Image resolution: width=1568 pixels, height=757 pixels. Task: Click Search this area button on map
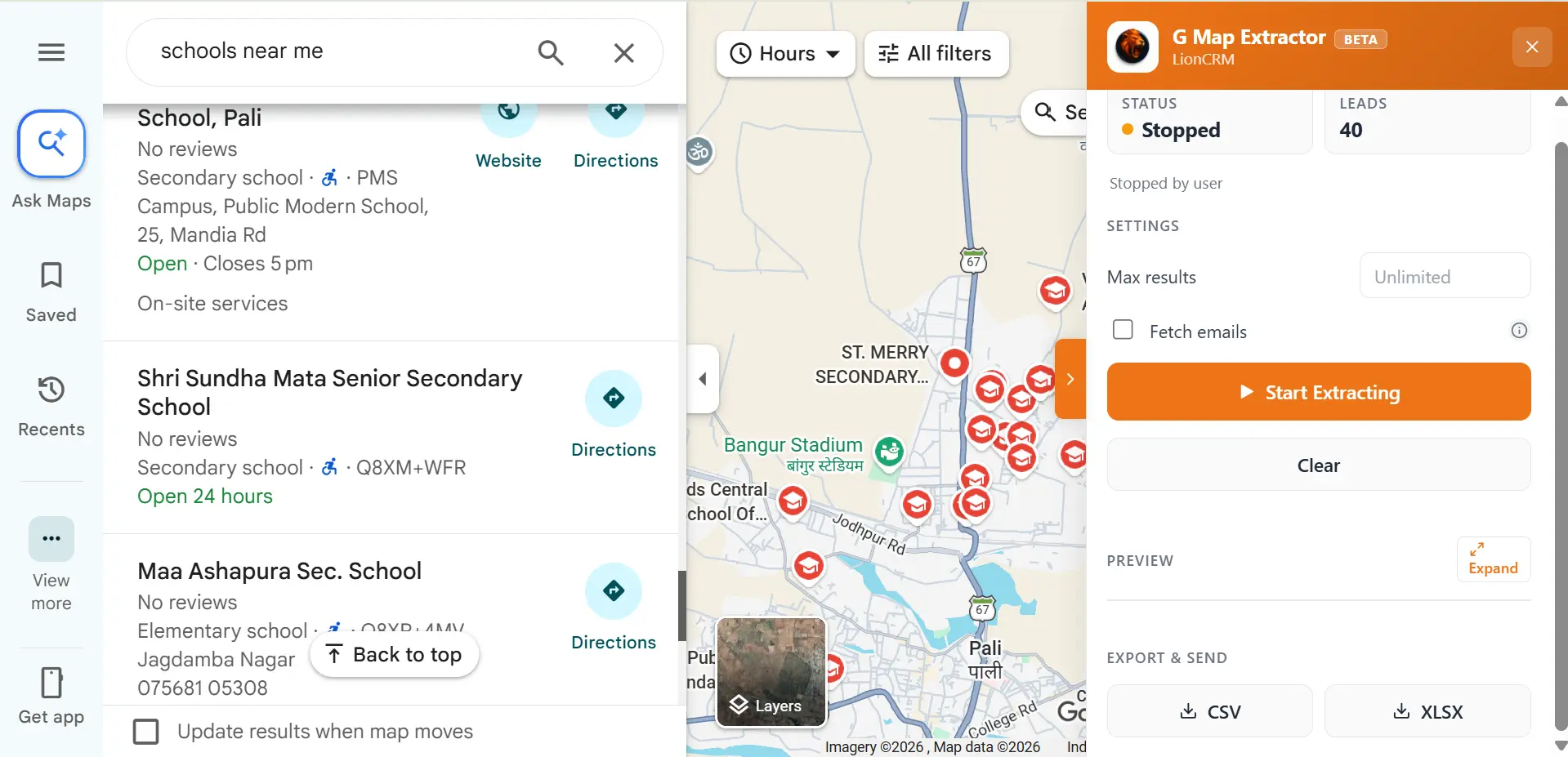point(1056,113)
